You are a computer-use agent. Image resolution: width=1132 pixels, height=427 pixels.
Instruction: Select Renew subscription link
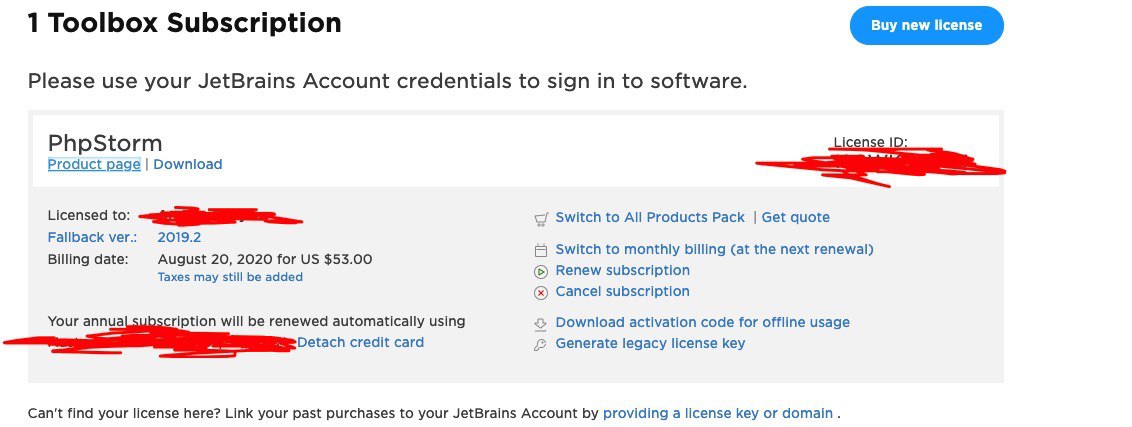pyautogui.click(x=622, y=270)
